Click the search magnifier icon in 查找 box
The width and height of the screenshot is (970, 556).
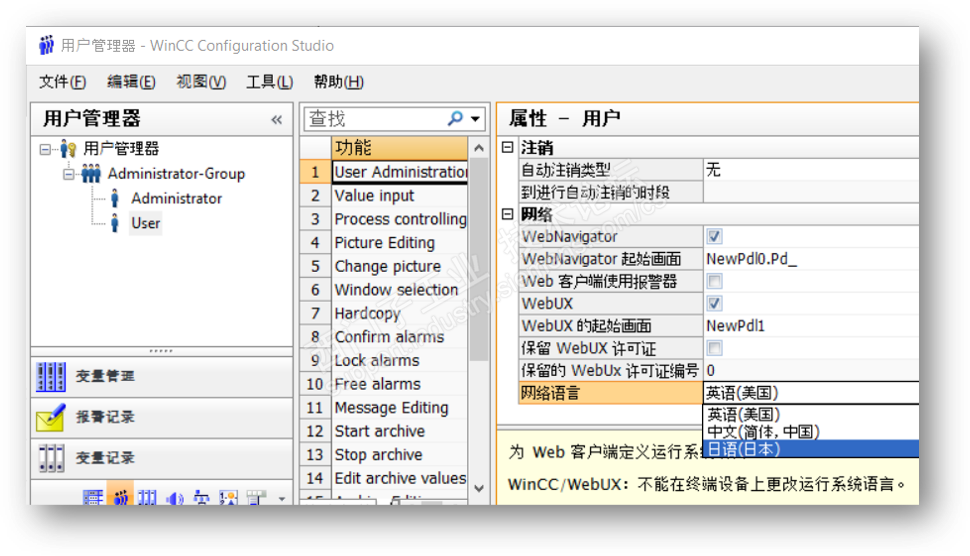coord(455,118)
